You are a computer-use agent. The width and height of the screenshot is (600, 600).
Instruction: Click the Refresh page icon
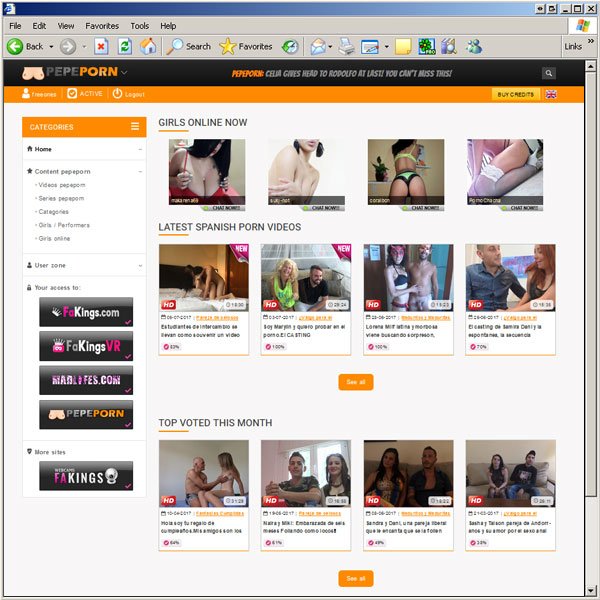point(125,46)
